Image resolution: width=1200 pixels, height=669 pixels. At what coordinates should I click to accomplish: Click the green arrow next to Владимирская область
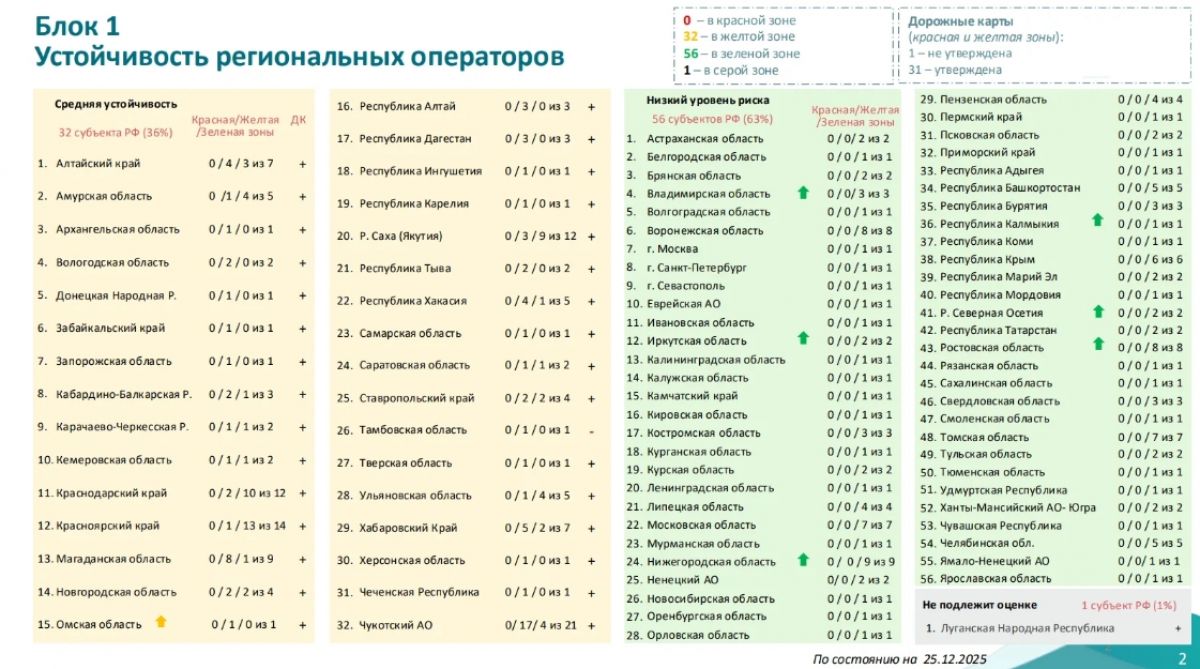[x=802, y=192]
